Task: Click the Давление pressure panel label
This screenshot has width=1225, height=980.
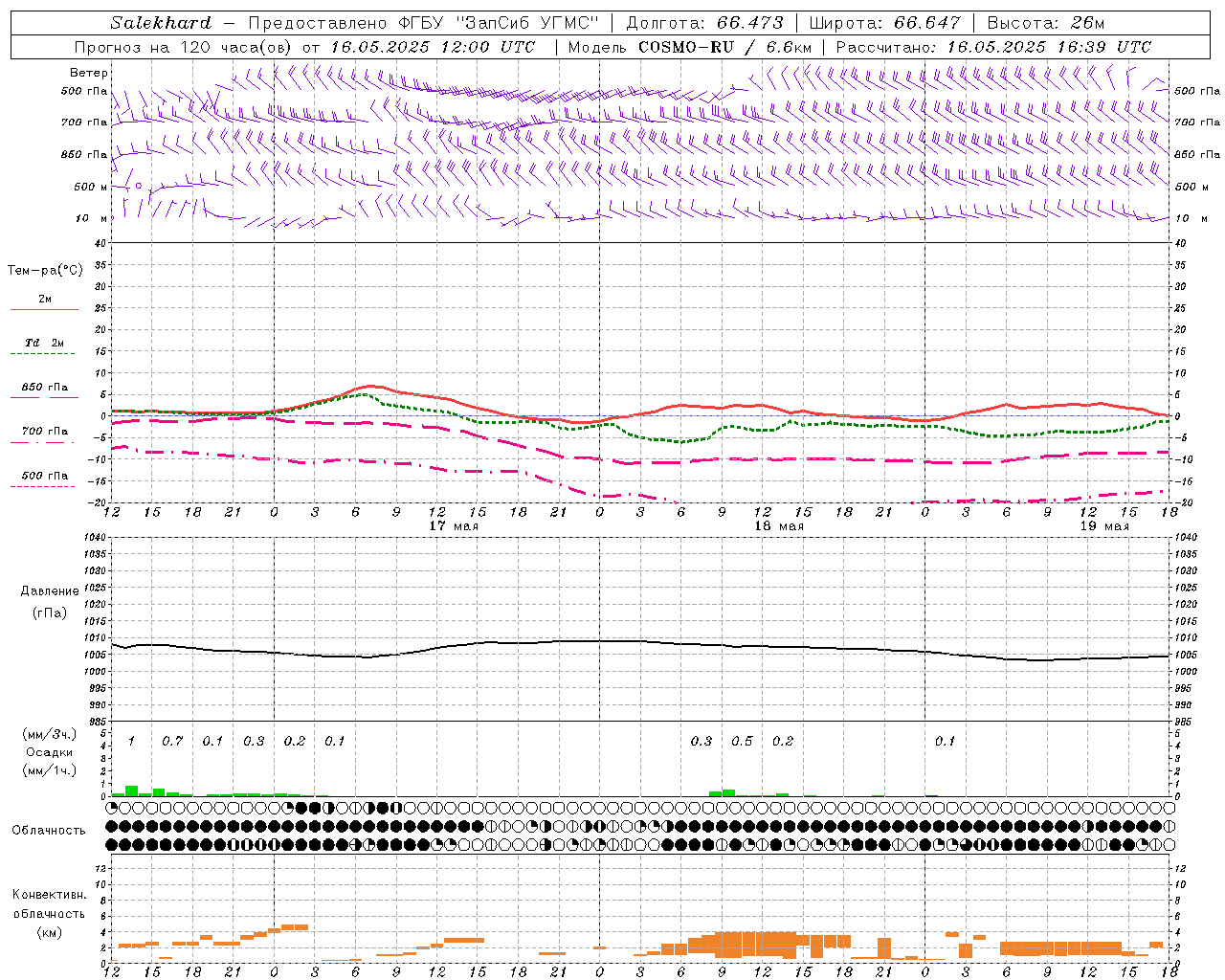Action: [x=50, y=591]
